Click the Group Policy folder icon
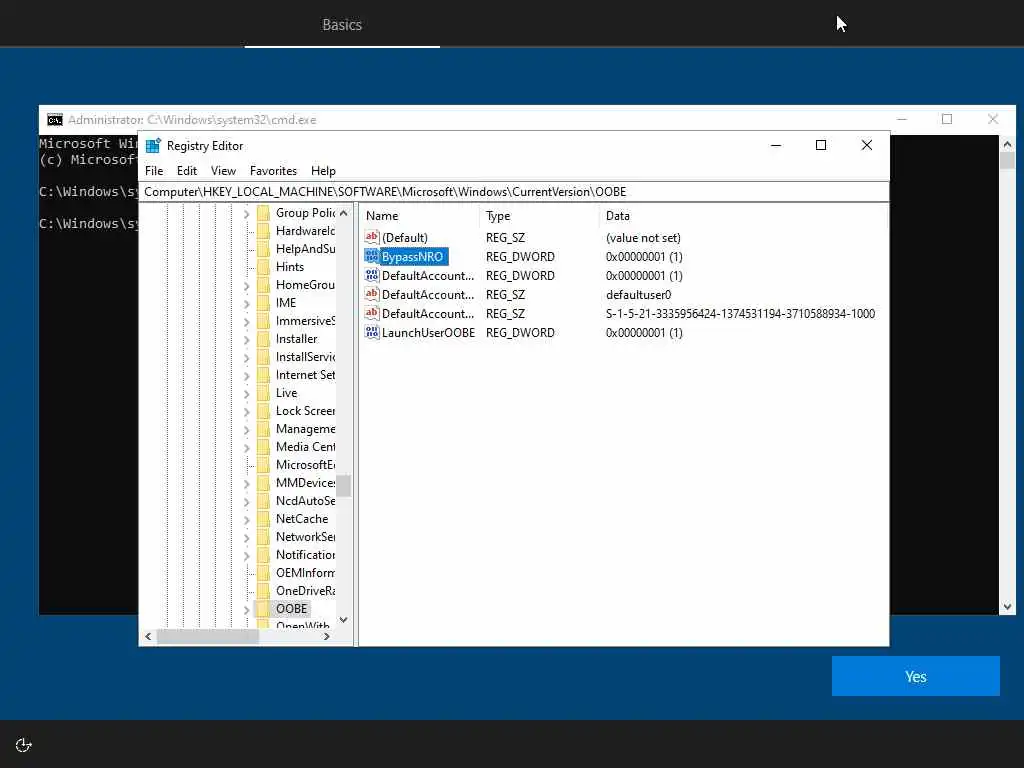 [x=263, y=212]
